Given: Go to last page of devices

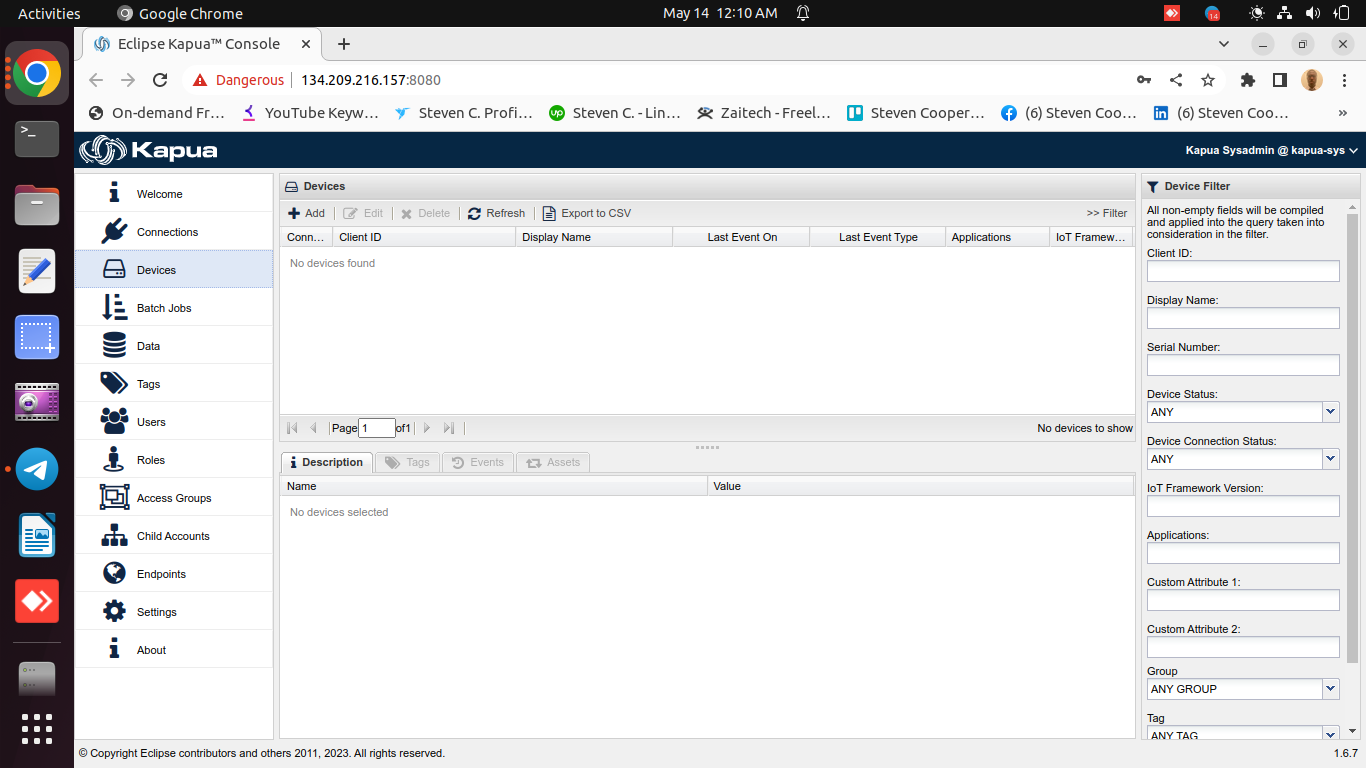Looking at the screenshot, I should pos(449,428).
